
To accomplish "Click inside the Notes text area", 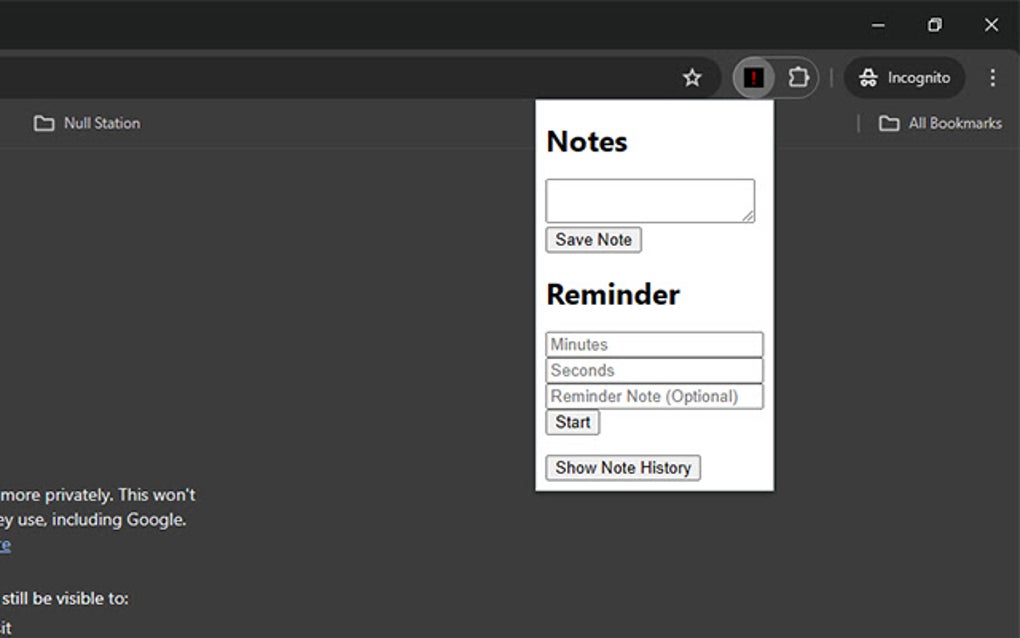I will coord(649,199).
